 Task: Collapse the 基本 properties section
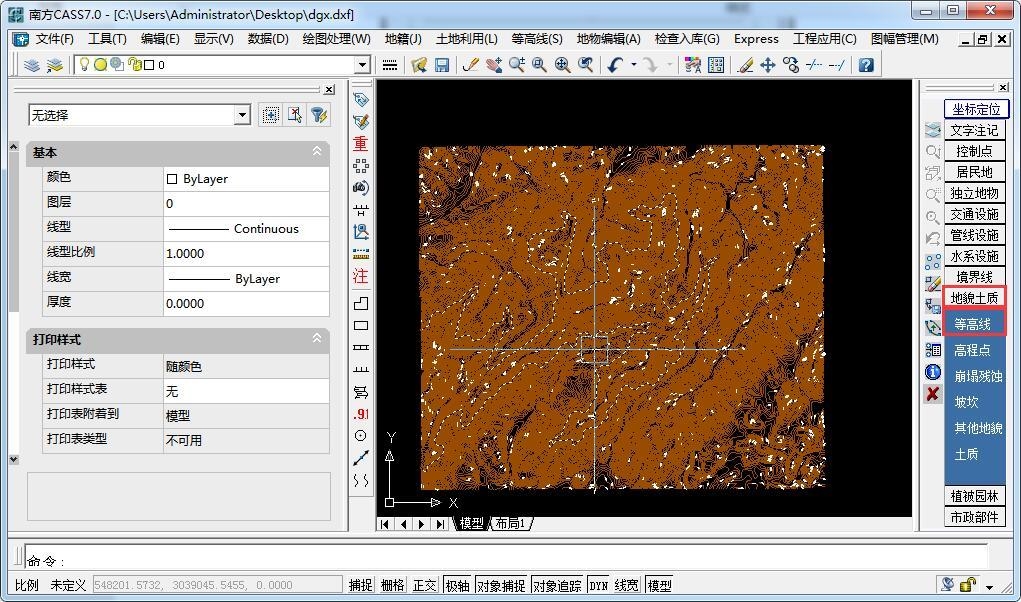(x=317, y=152)
